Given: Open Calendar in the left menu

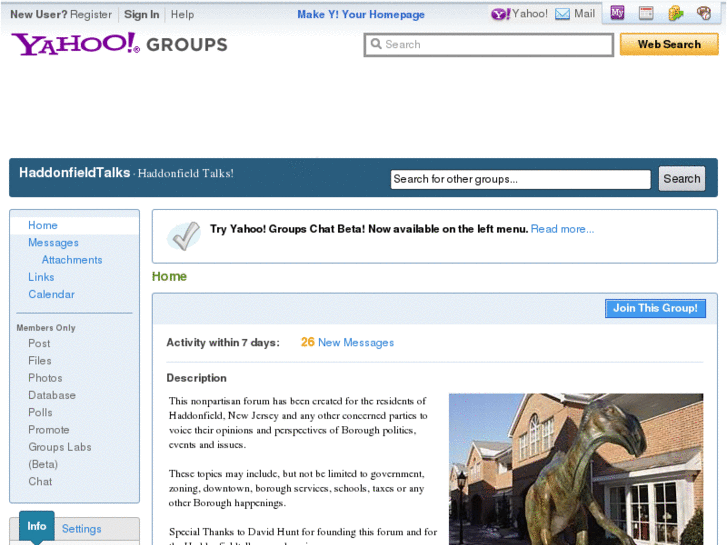Looking at the screenshot, I should (51, 294).
